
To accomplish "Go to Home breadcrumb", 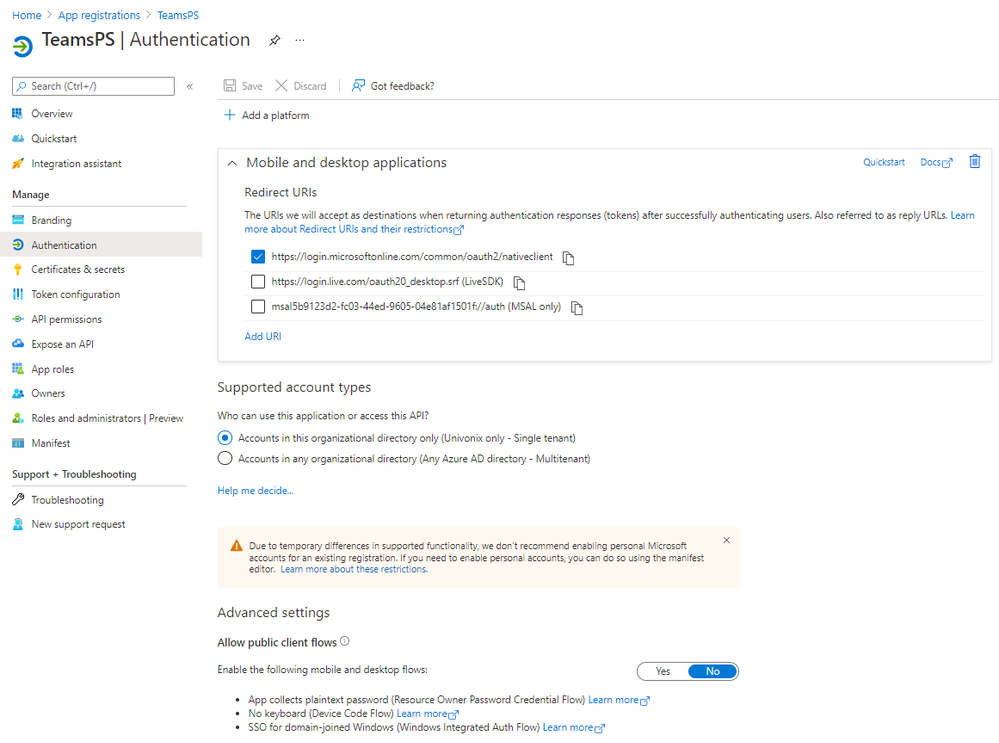I will 27,15.
